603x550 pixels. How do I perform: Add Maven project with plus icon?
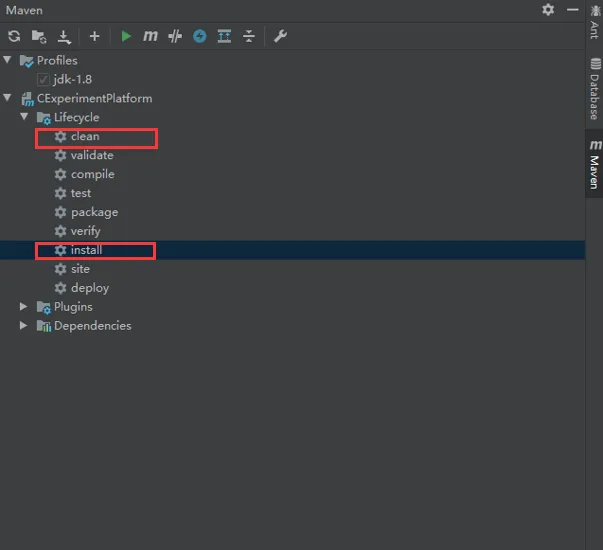pyautogui.click(x=94, y=36)
